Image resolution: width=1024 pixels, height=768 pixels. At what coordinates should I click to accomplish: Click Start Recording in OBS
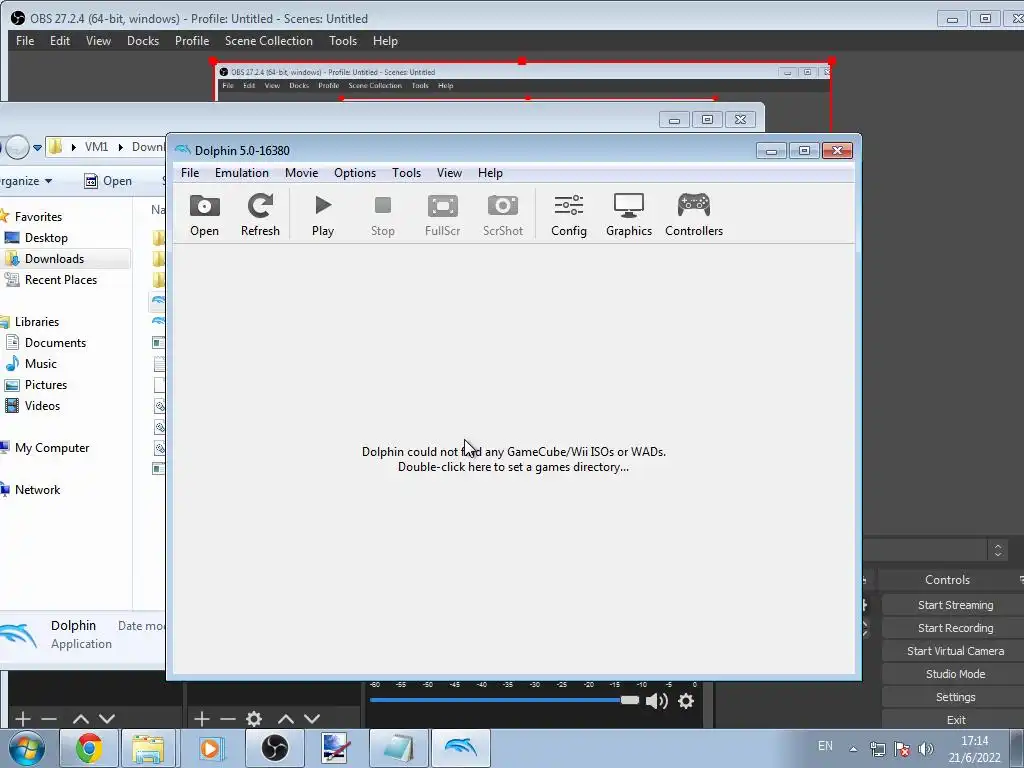point(955,628)
